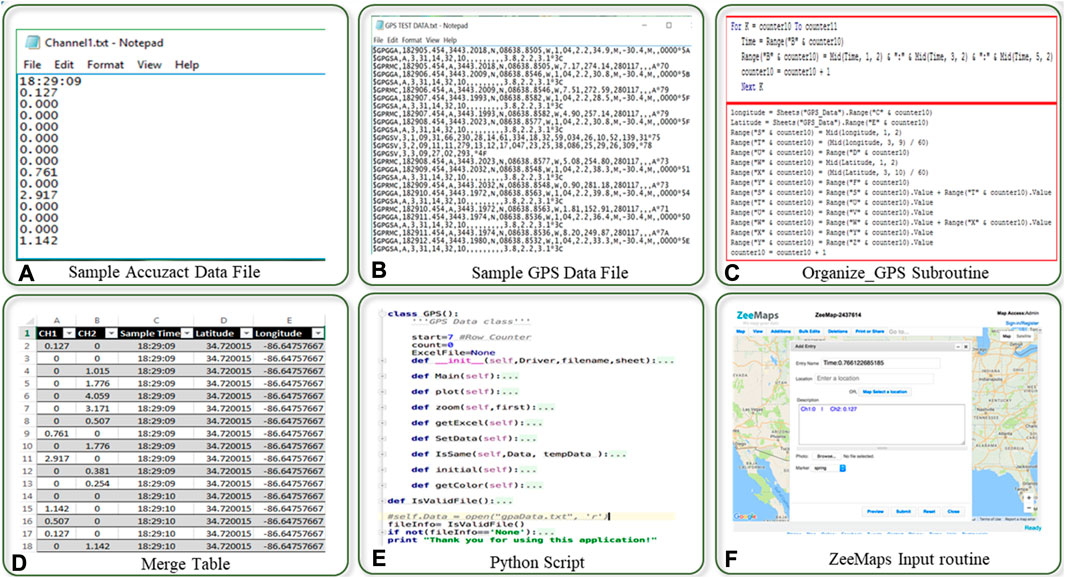This screenshot has height=578, width=1065.
Task: Click cell with CH1 value 2.917
Action: click(x=56, y=459)
